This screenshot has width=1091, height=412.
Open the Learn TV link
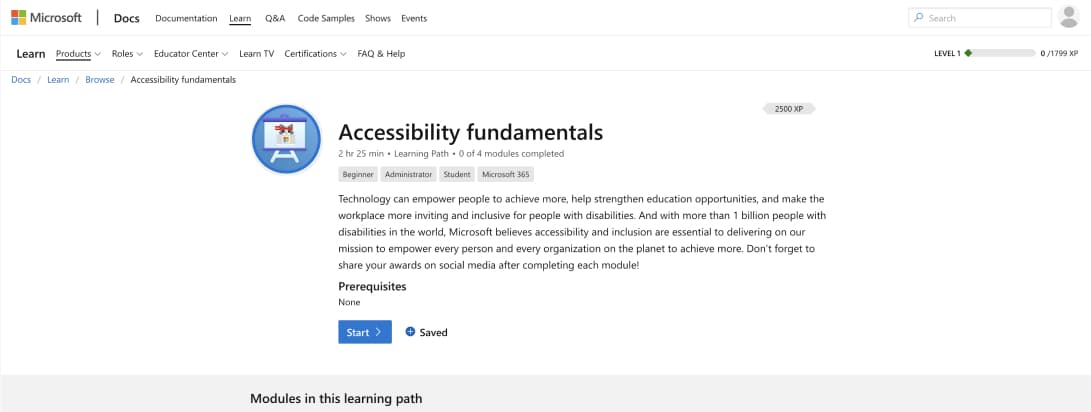coord(256,54)
